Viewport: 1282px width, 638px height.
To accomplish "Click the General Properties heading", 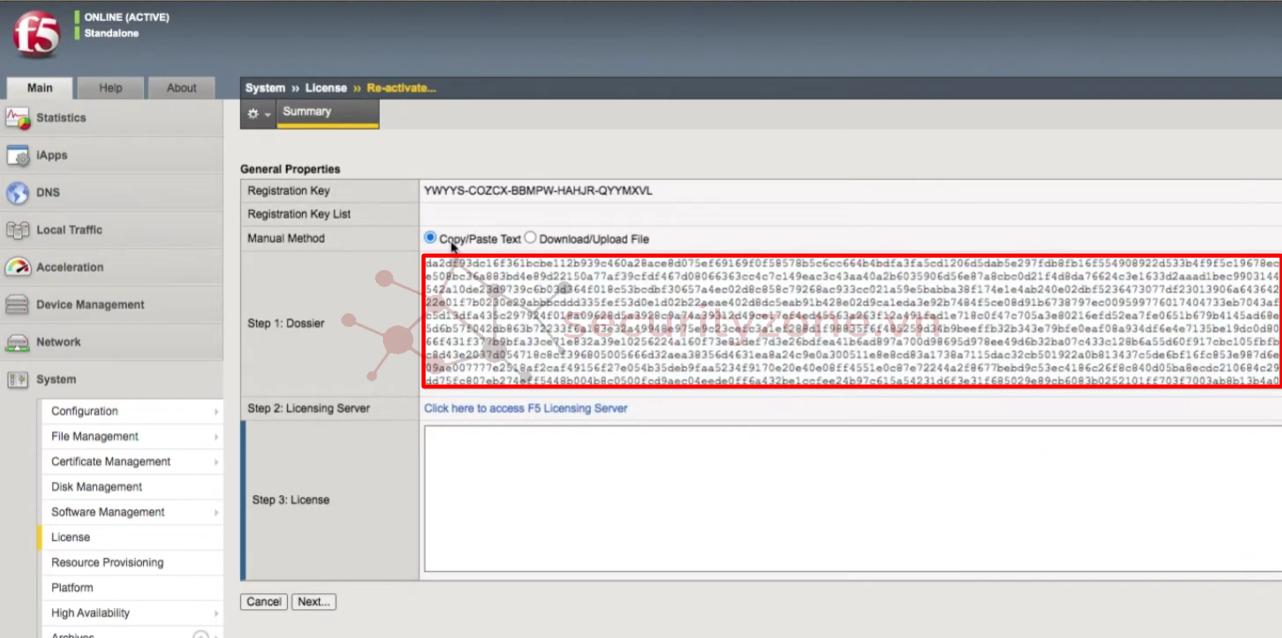I will (290, 169).
